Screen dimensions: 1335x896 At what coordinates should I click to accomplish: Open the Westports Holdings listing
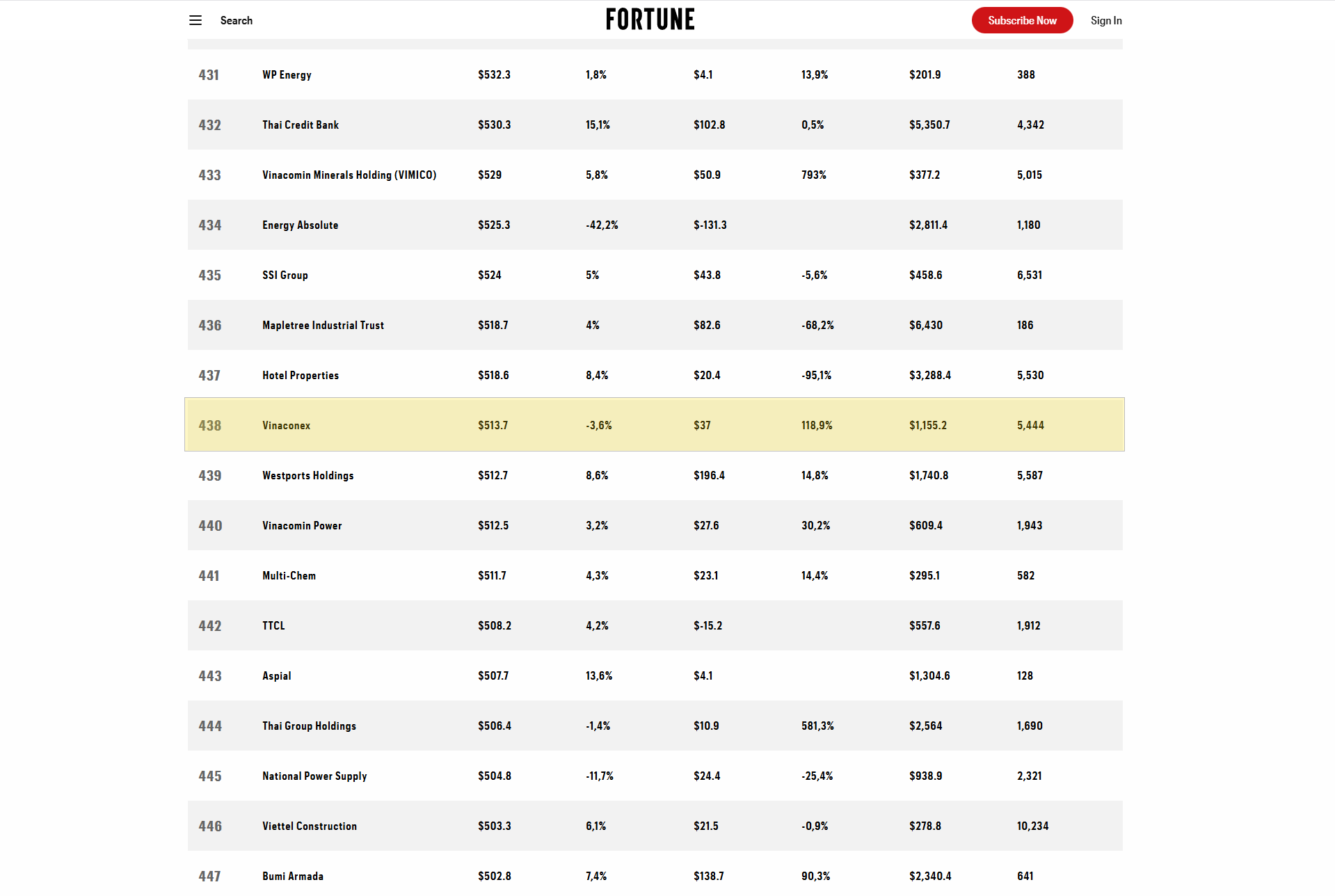tap(307, 476)
